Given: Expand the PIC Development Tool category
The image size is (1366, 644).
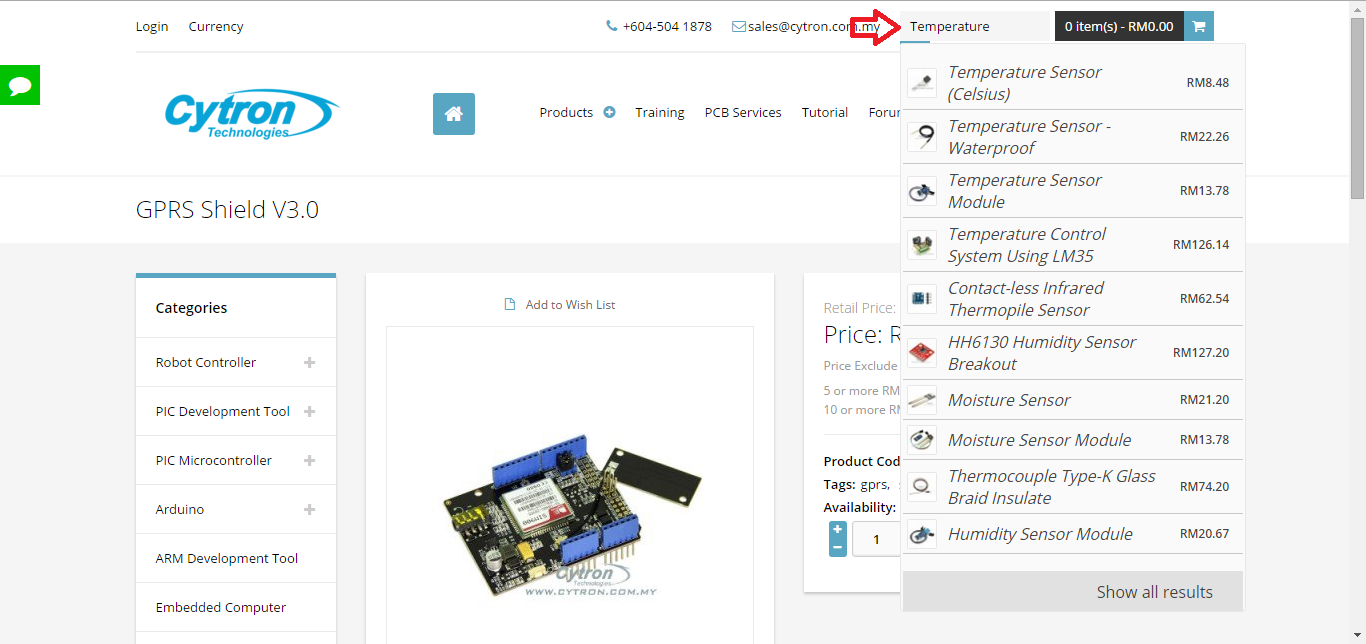Looking at the screenshot, I should tap(310, 412).
